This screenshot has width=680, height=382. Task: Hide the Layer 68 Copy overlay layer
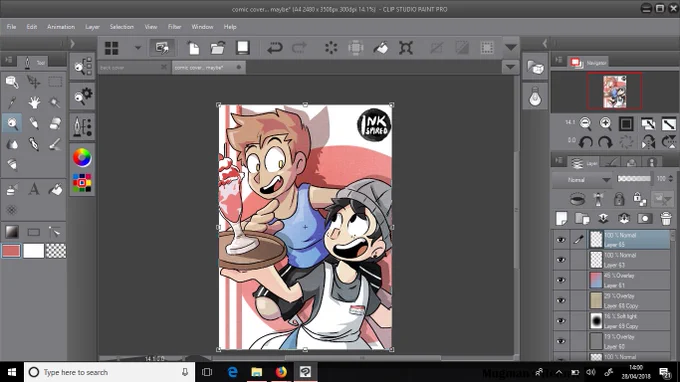(x=561, y=300)
